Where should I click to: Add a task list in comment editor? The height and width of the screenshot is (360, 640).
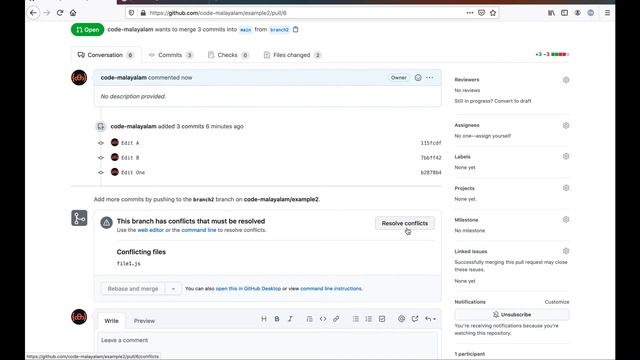click(x=382, y=319)
